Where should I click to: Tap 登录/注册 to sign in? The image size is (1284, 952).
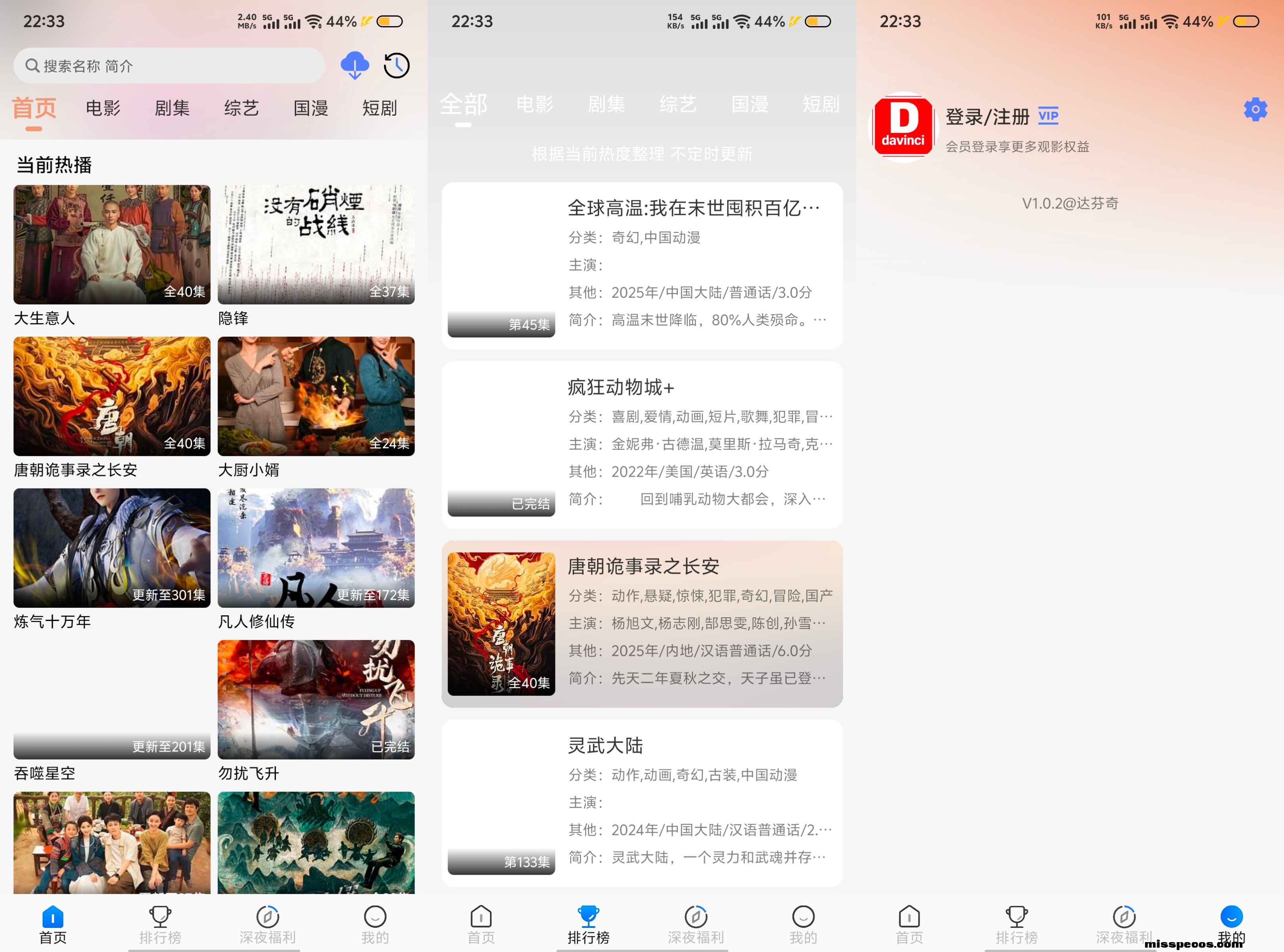987,117
